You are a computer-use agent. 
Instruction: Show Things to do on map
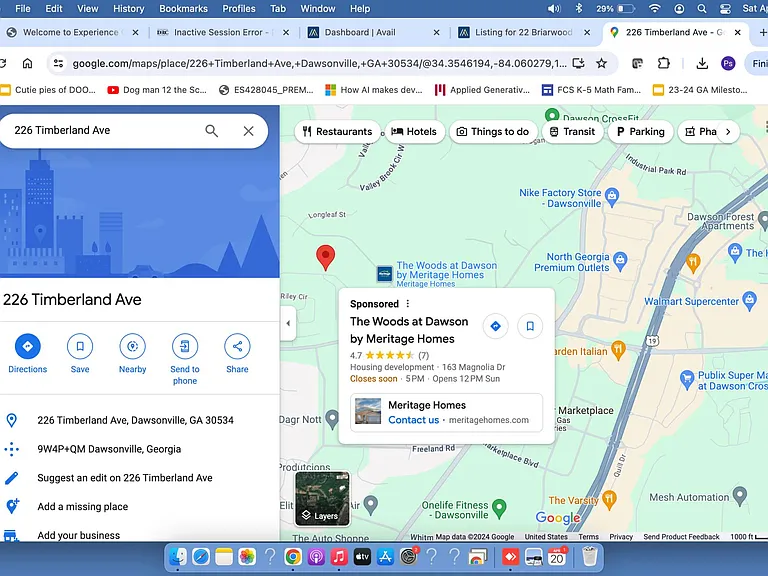pos(493,131)
